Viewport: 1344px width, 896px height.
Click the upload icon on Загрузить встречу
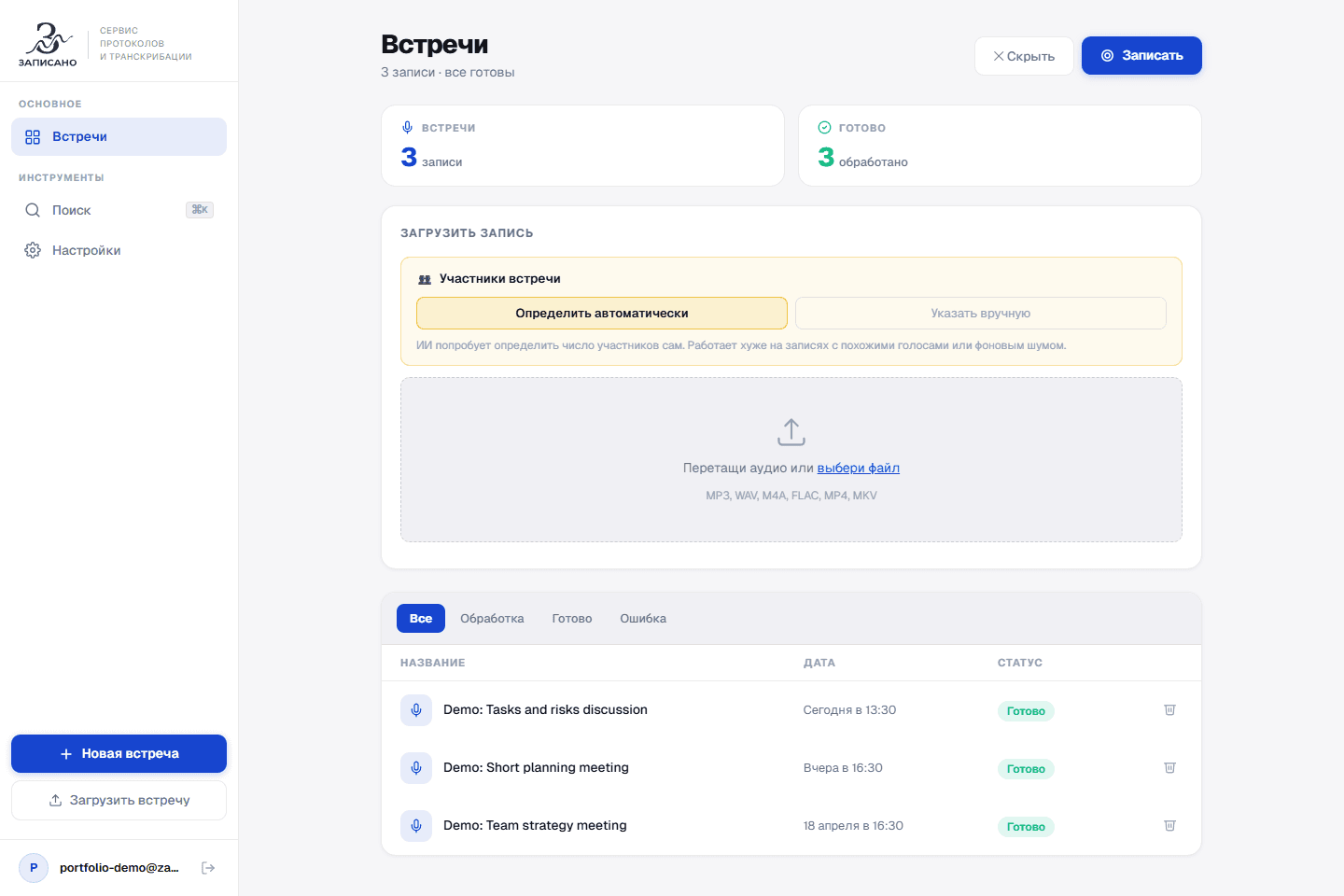pyautogui.click(x=55, y=800)
